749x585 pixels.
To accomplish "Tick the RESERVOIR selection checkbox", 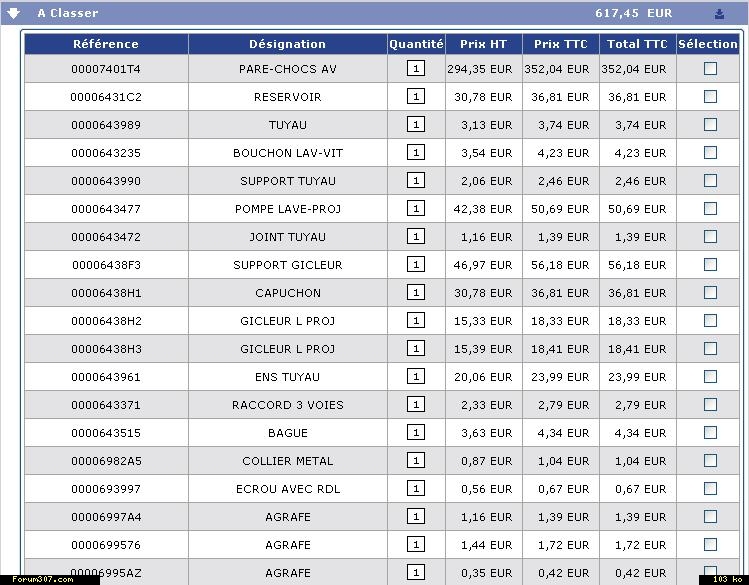I will tap(710, 96).
